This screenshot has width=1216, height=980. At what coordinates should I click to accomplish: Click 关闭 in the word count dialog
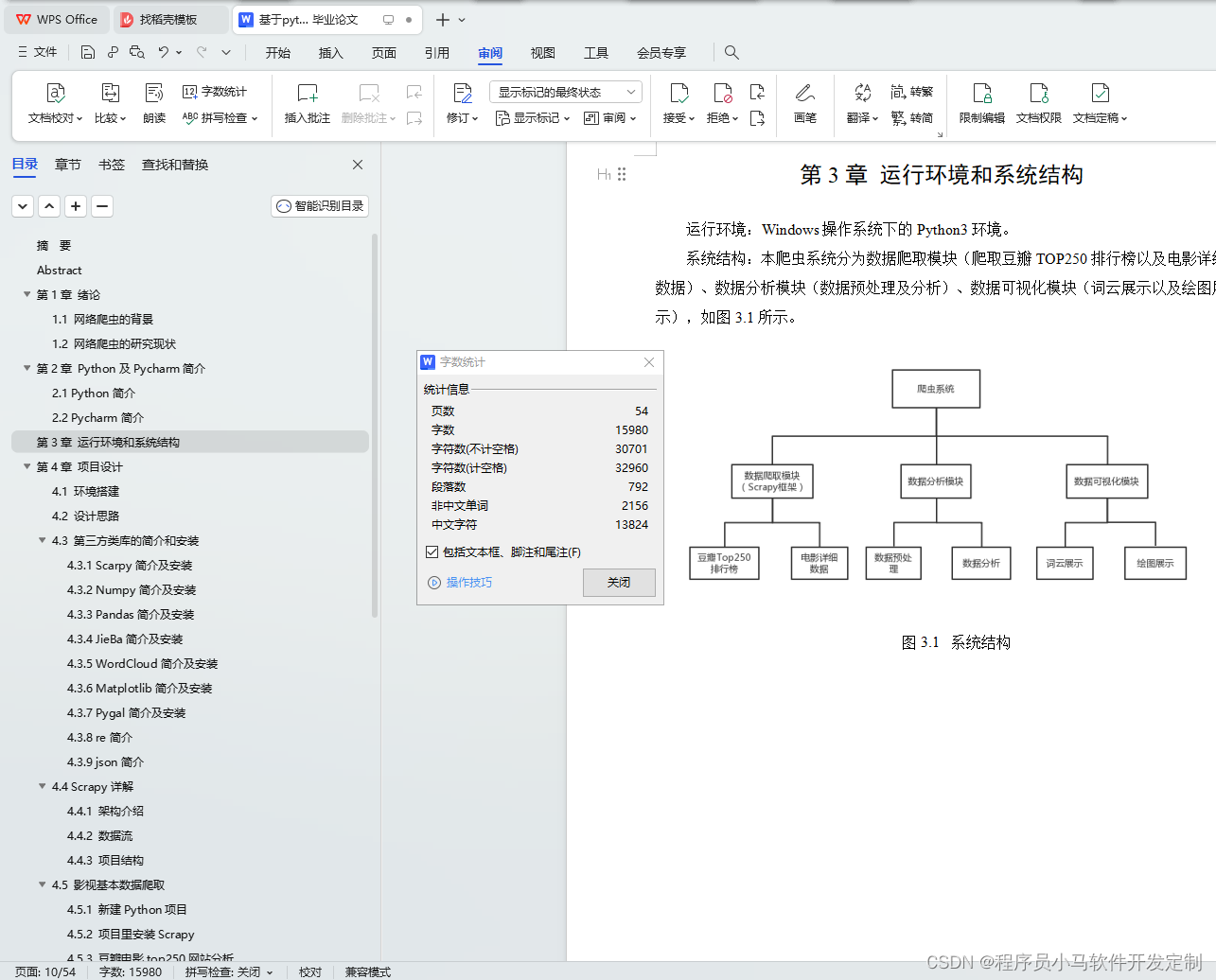point(619,583)
